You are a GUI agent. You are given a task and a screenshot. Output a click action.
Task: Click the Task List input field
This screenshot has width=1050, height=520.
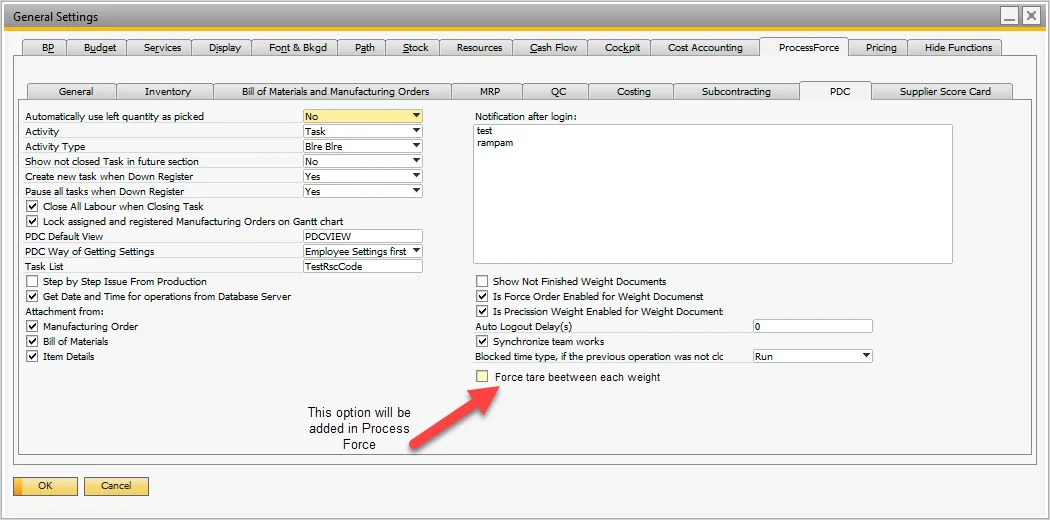pos(363,266)
